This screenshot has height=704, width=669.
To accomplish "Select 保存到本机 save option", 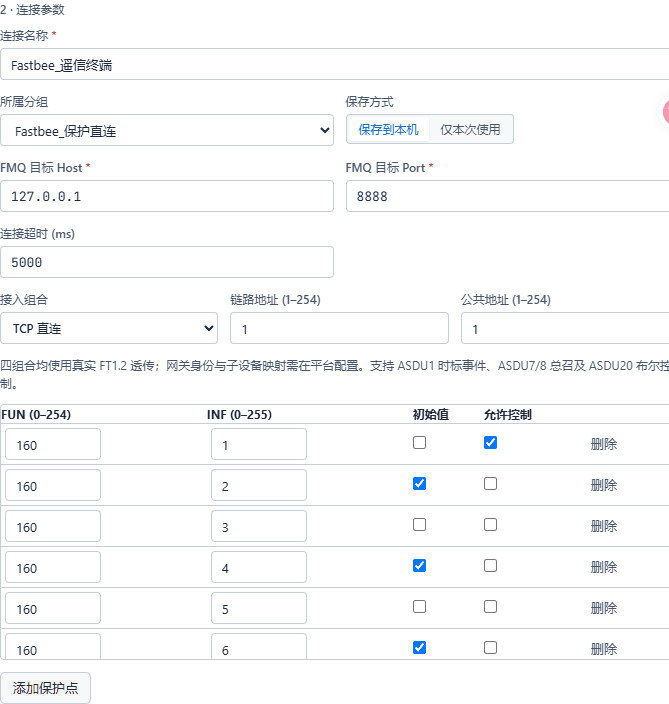I will point(388,130).
